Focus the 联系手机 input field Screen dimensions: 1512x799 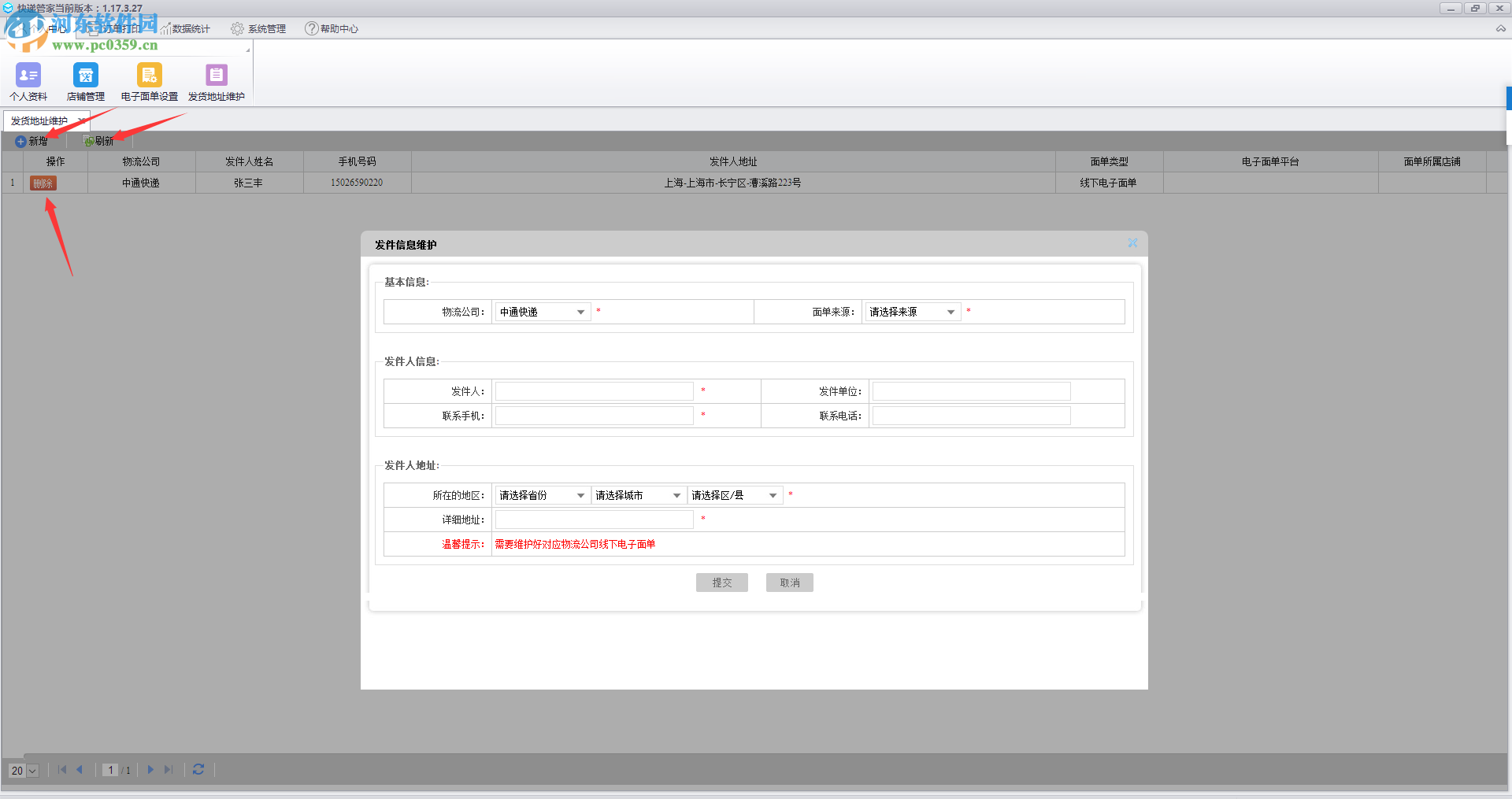(x=595, y=416)
